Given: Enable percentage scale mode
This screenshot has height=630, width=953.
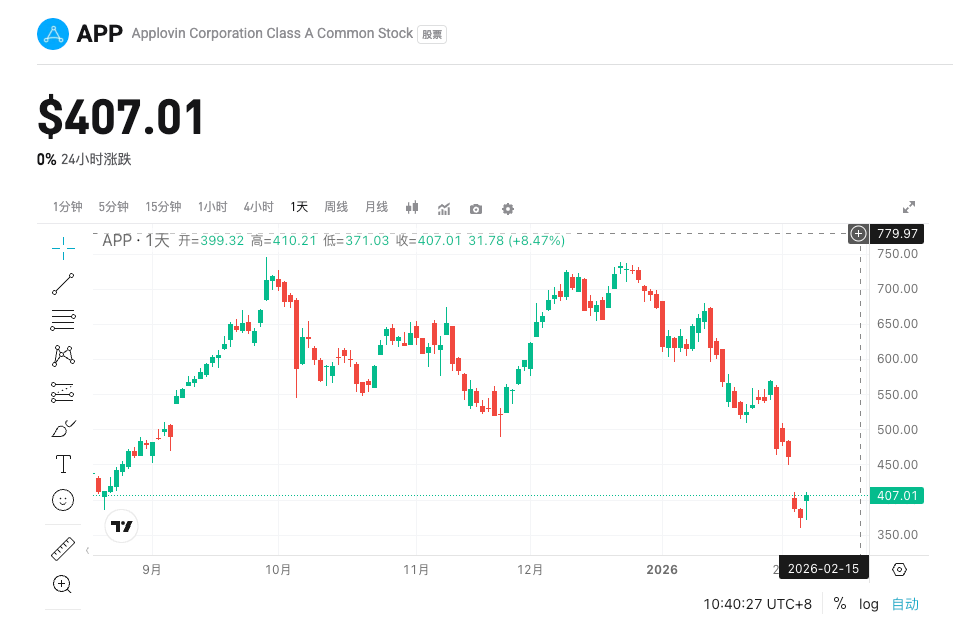Looking at the screenshot, I should click(840, 604).
